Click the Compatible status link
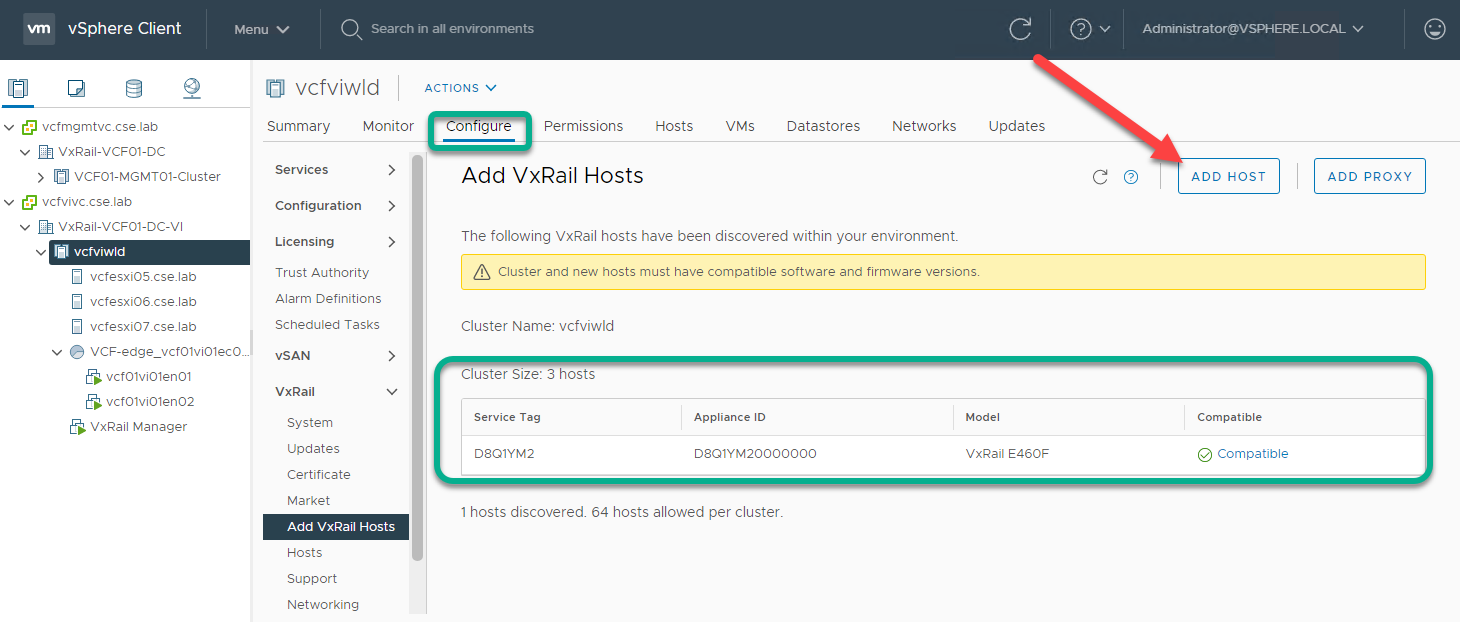This screenshot has width=1460, height=622. 1252,454
